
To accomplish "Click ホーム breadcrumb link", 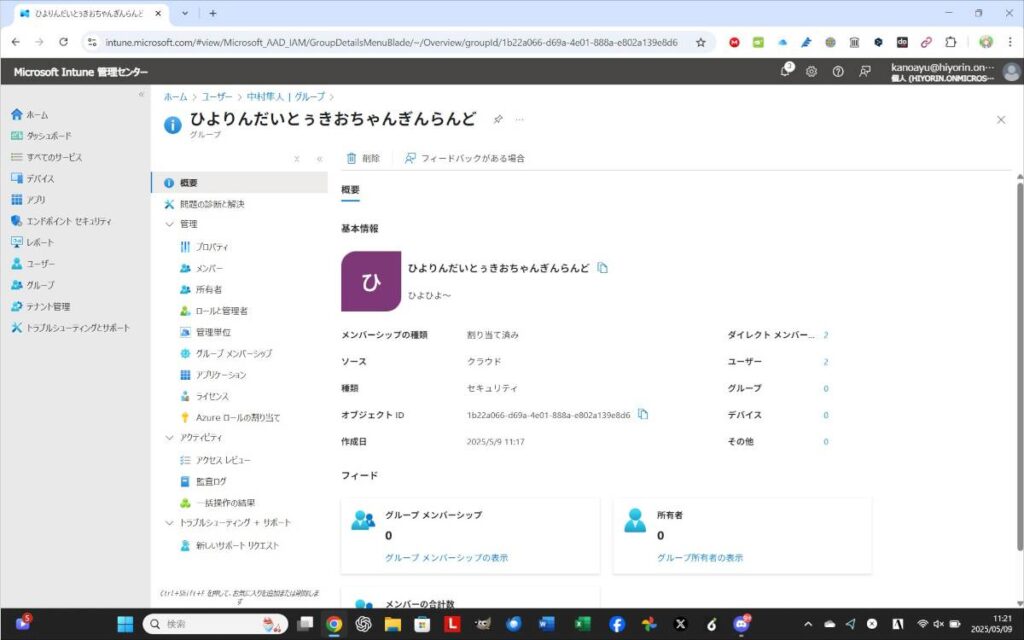I will [175, 97].
